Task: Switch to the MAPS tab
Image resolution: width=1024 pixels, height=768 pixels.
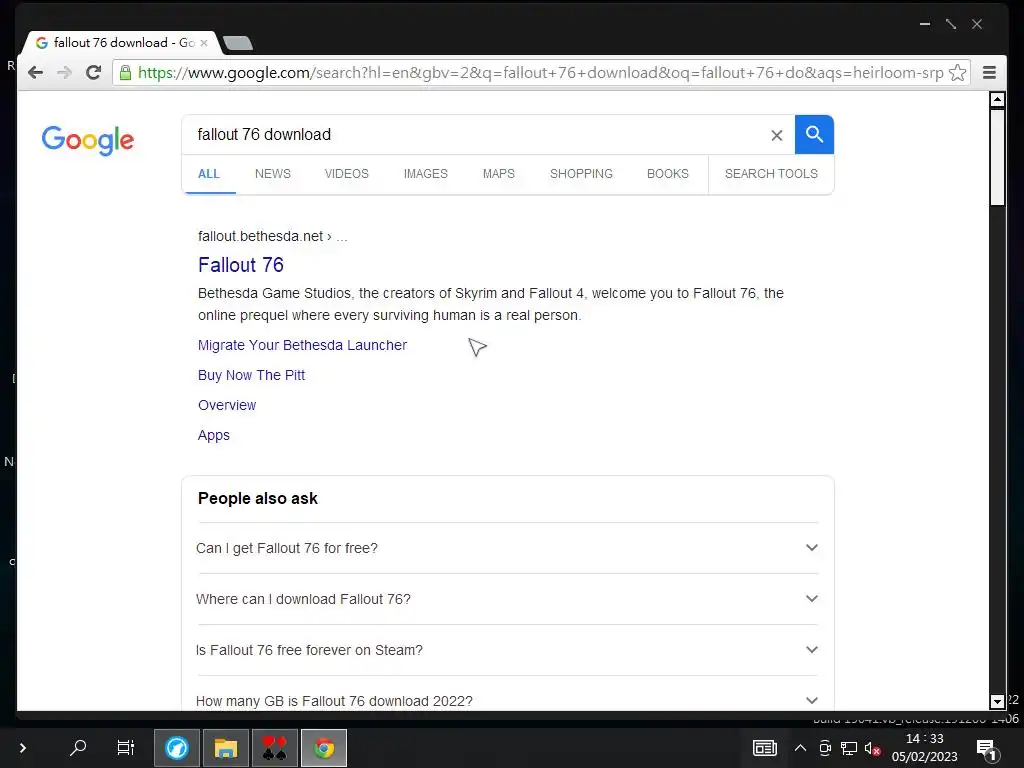Action: [x=499, y=174]
